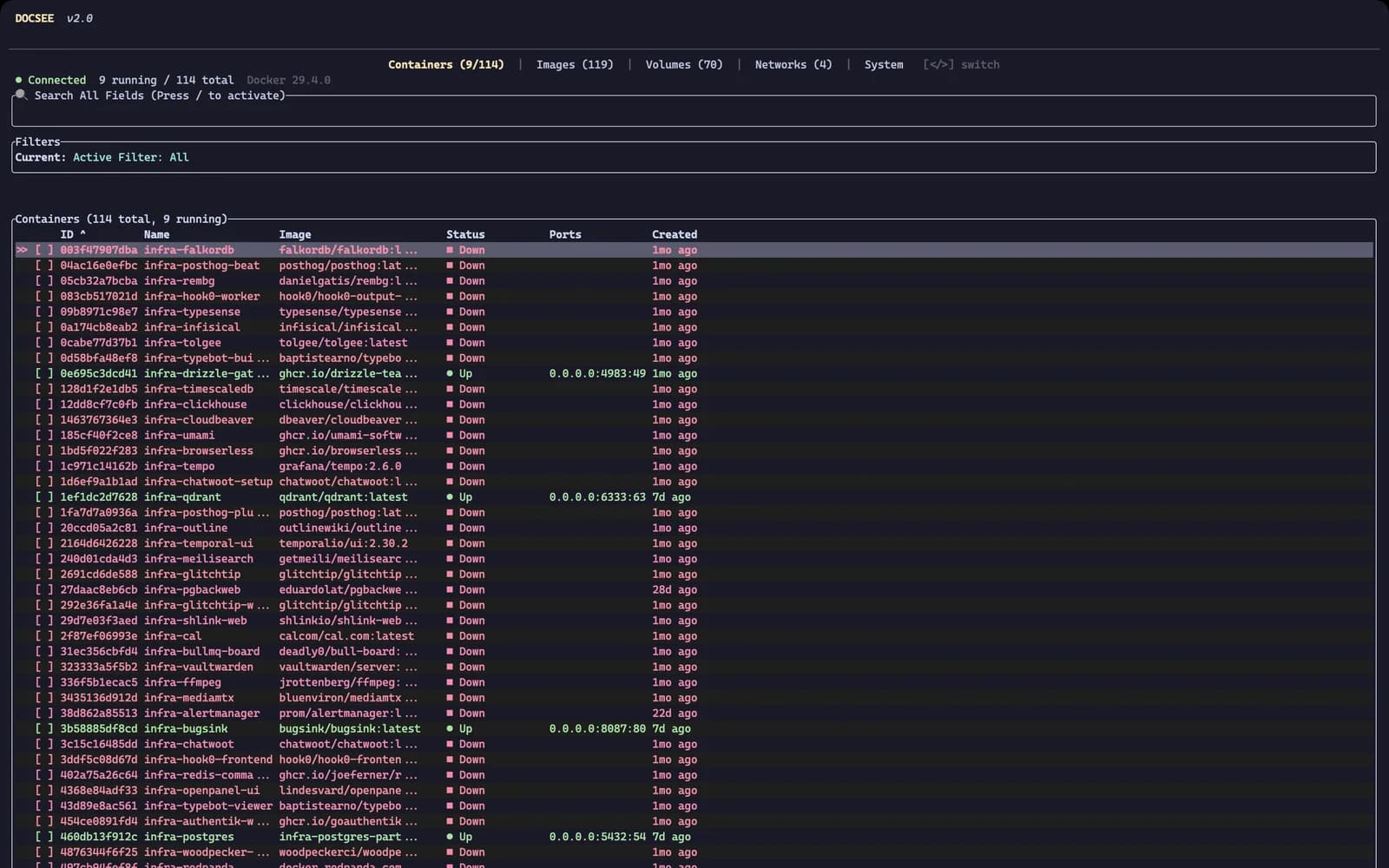Screen dimensions: 1389x868
Task: Select checkbox of infra-rembg row
Action: tap(44, 281)
